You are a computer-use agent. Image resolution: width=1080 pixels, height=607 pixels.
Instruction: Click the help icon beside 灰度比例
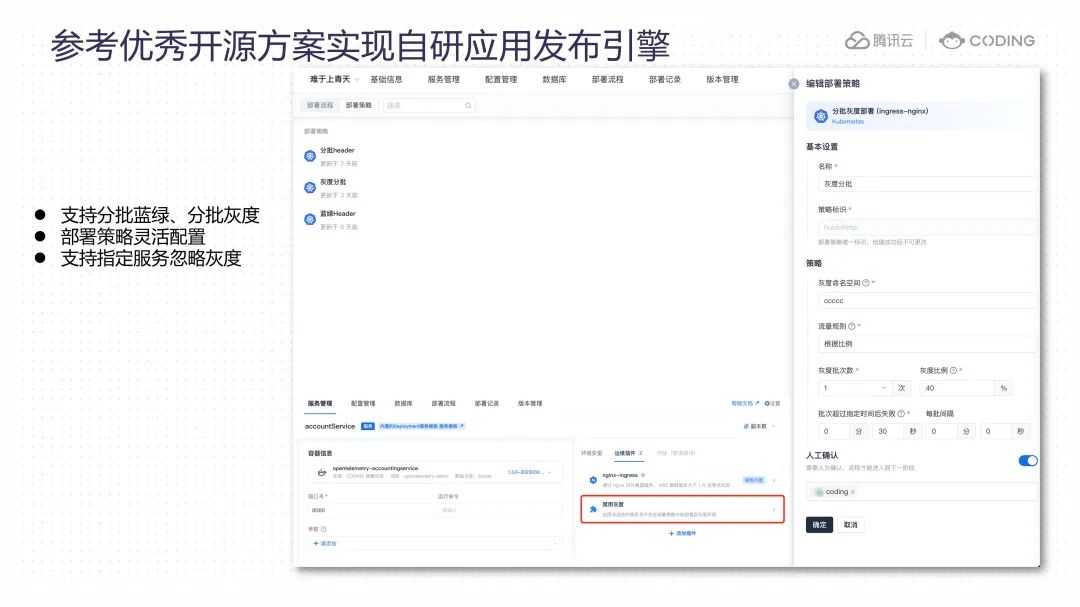point(953,371)
